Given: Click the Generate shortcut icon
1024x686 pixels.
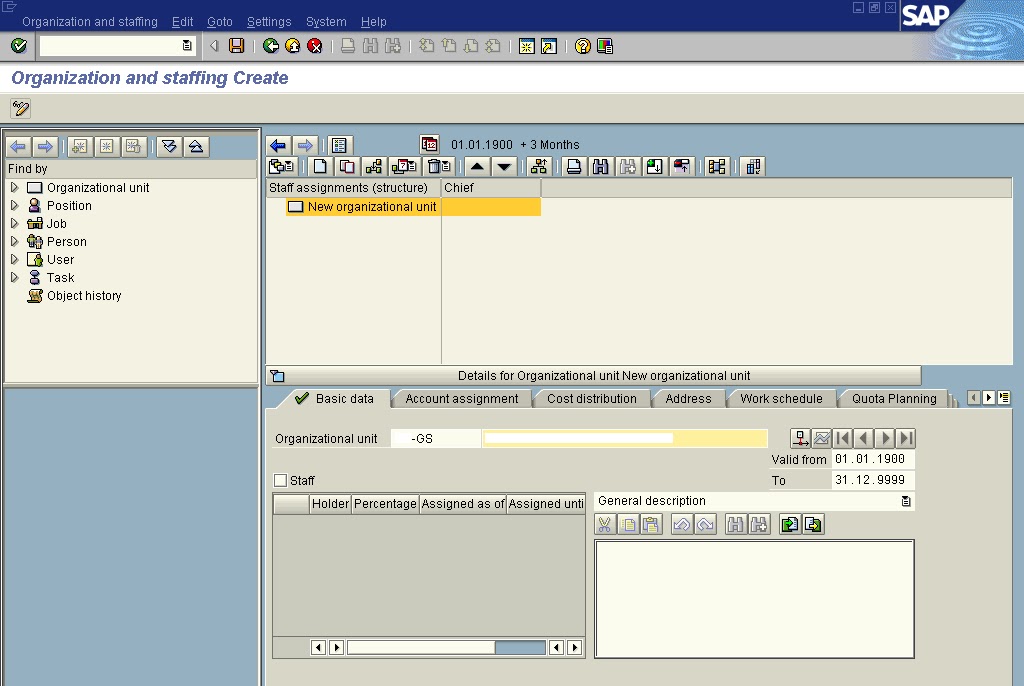Looking at the screenshot, I should (549, 46).
